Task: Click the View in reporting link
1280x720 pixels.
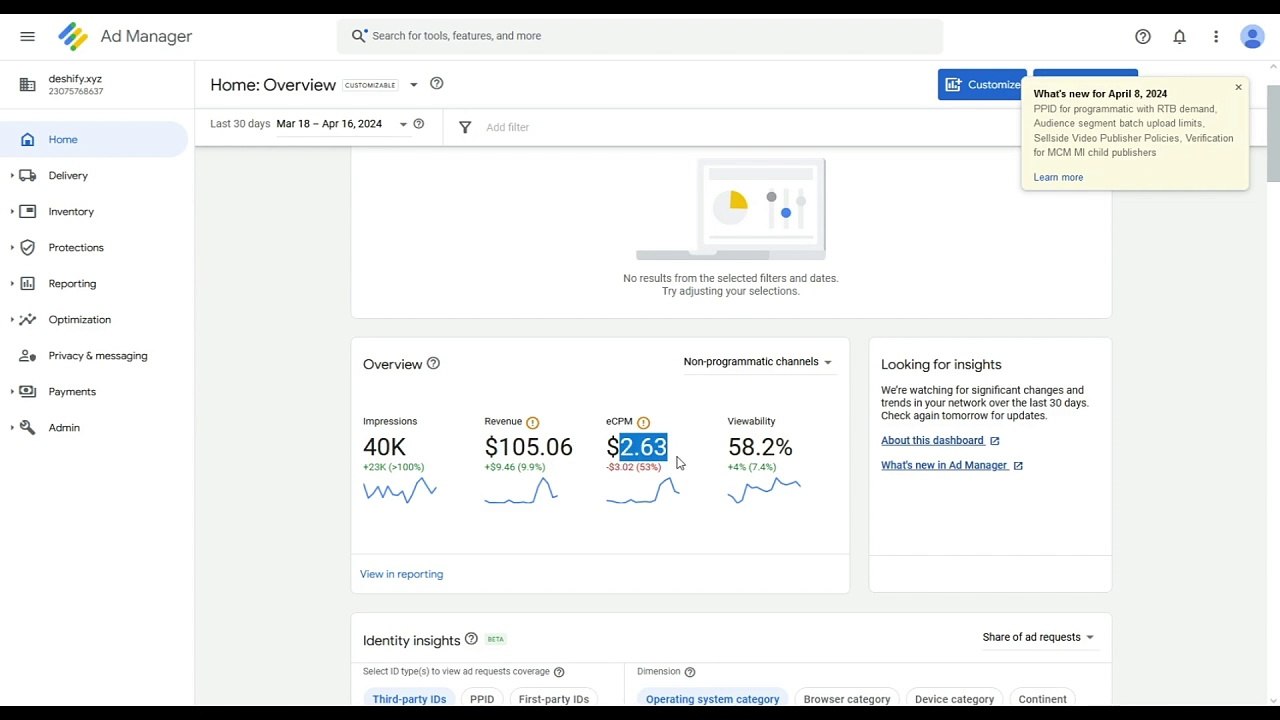Action: coord(401,574)
